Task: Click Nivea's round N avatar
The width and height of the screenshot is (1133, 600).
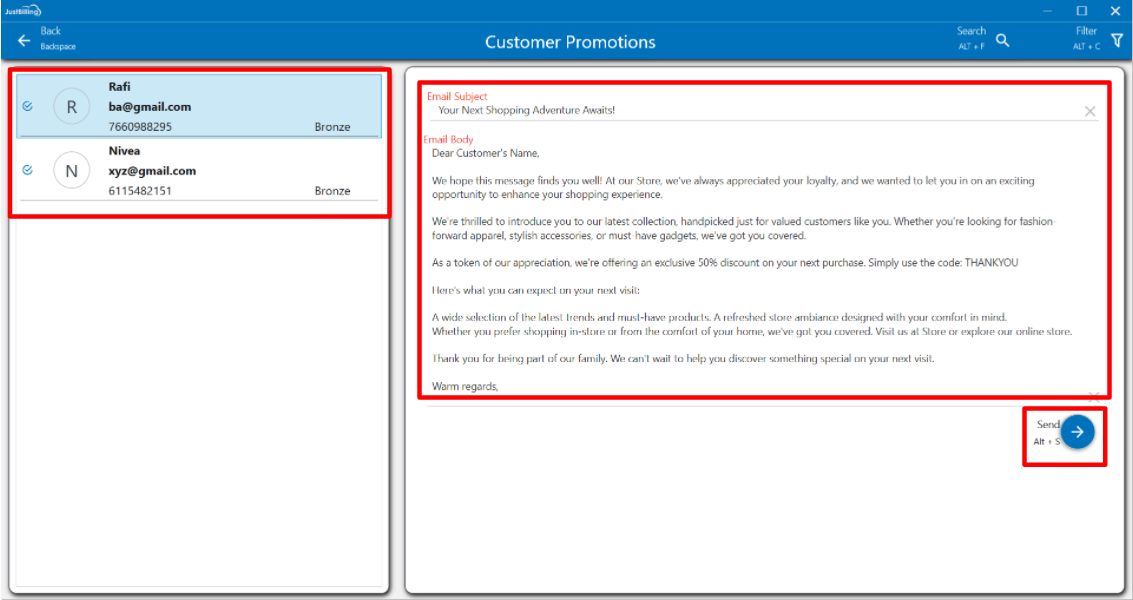Action: [71, 171]
